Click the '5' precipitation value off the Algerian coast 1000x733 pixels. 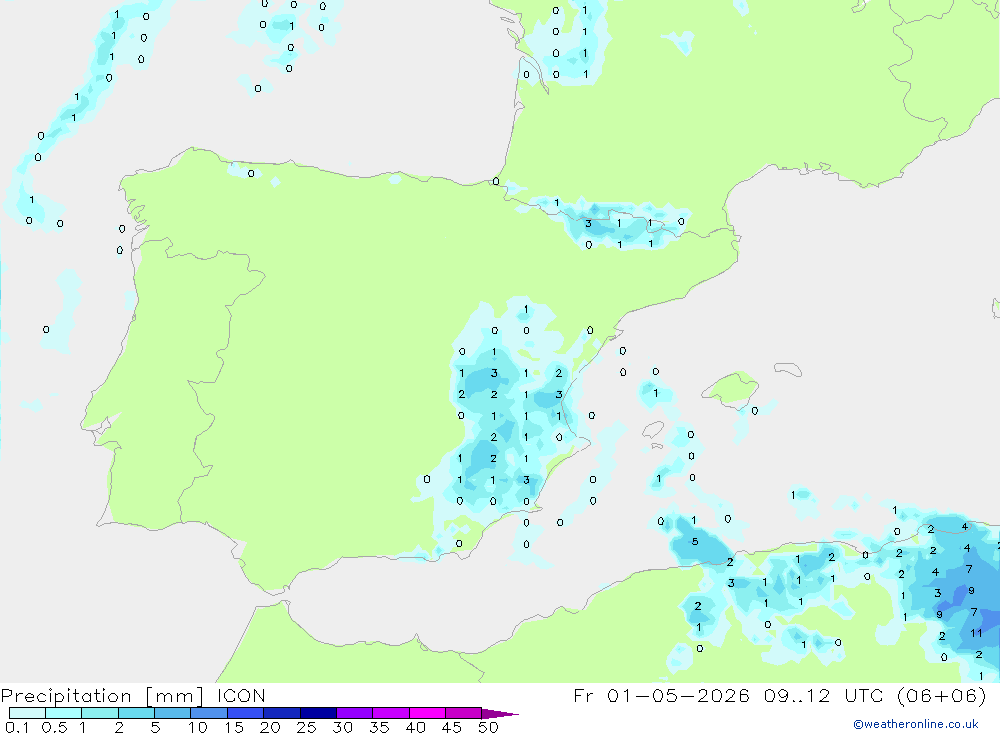pyautogui.click(x=695, y=542)
